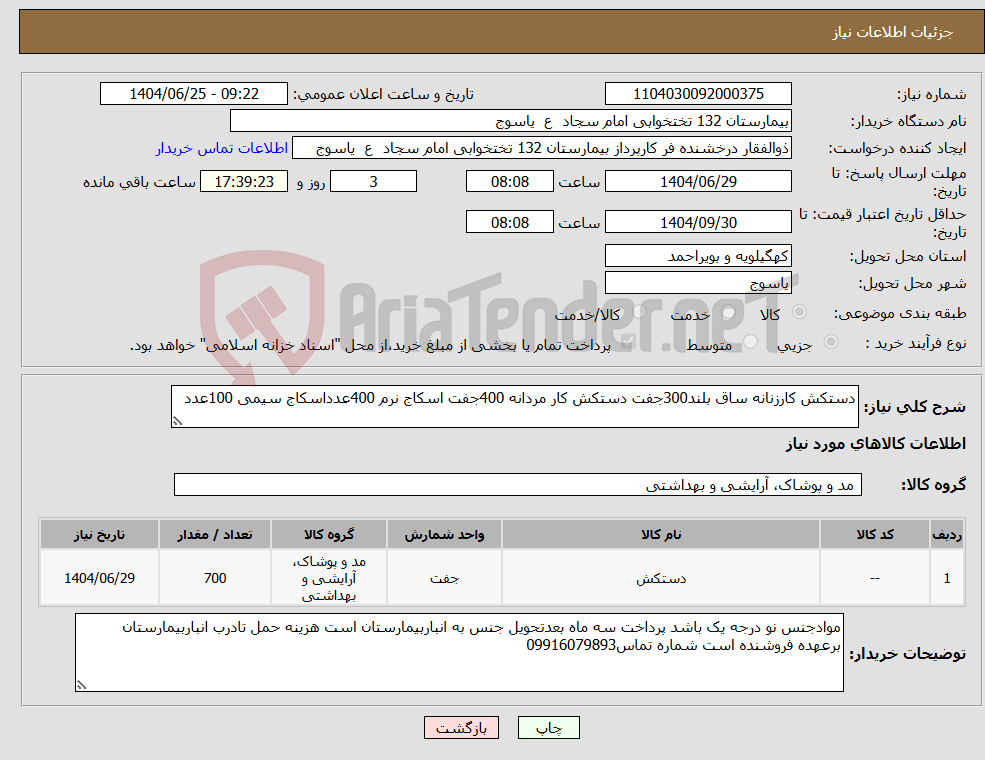Click the unit cell جفت
The height and width of the screenshot is (760, 985).
(x=444, y=578)
